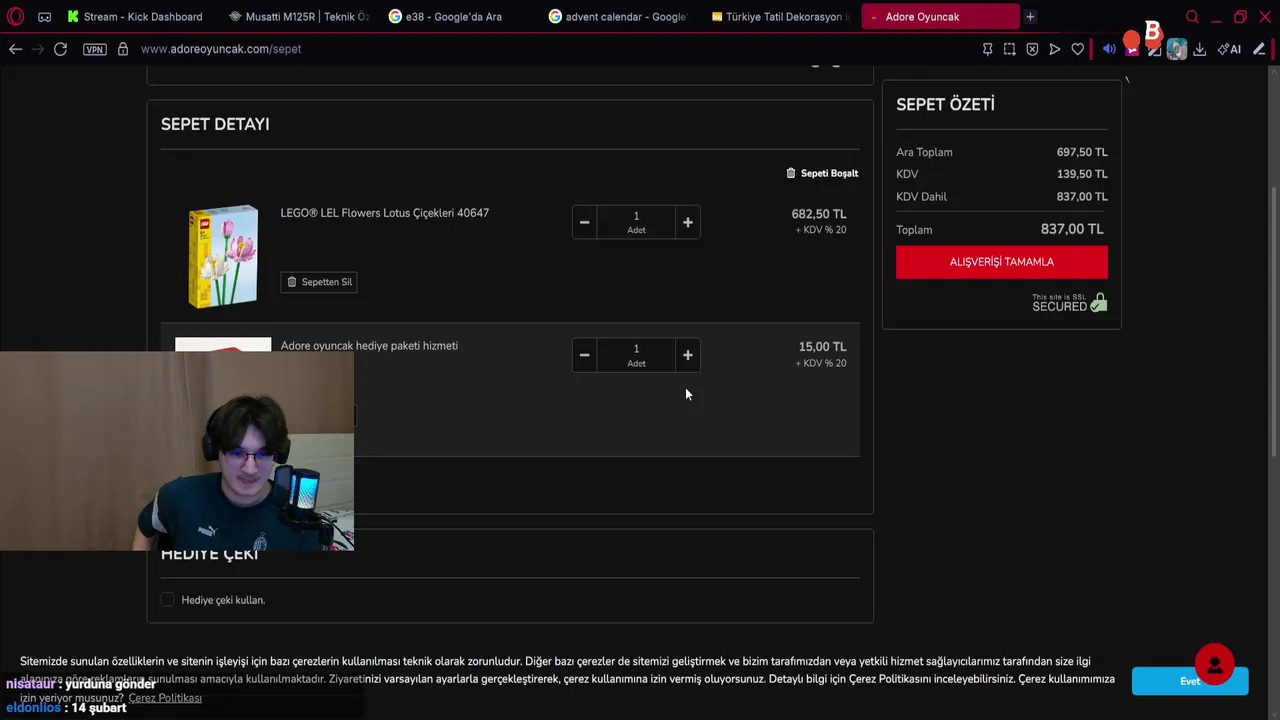Activate the snapshot capture icon

[x=1010, y=49]
